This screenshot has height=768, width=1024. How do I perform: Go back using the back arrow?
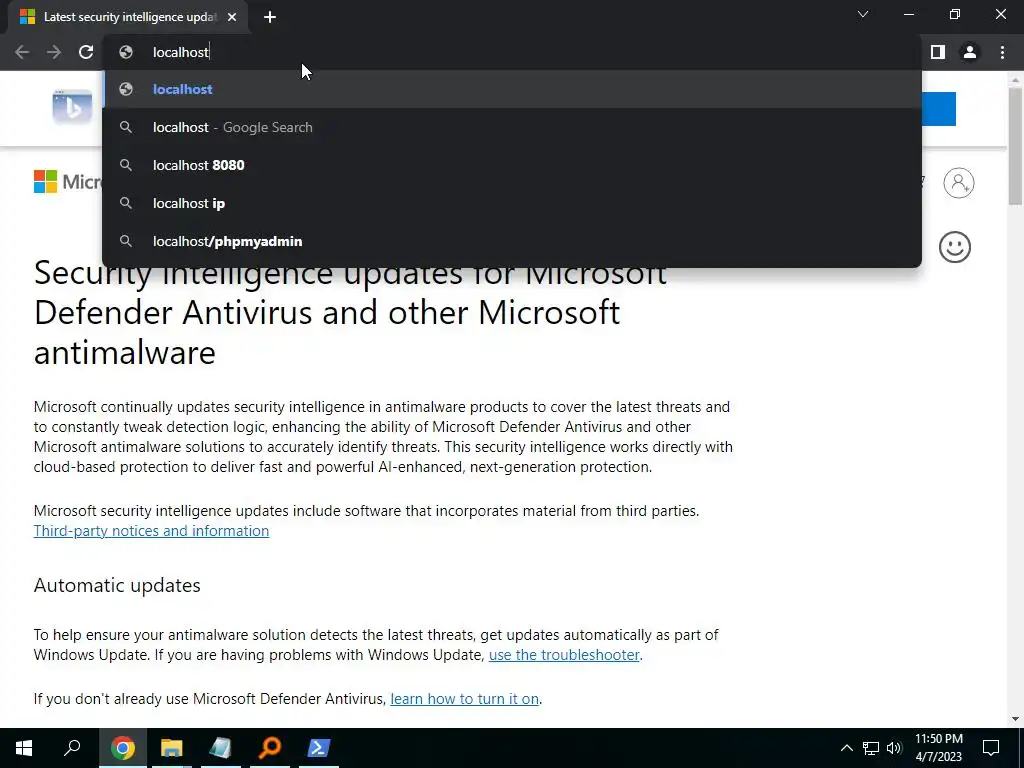click(x=22, y=52)
